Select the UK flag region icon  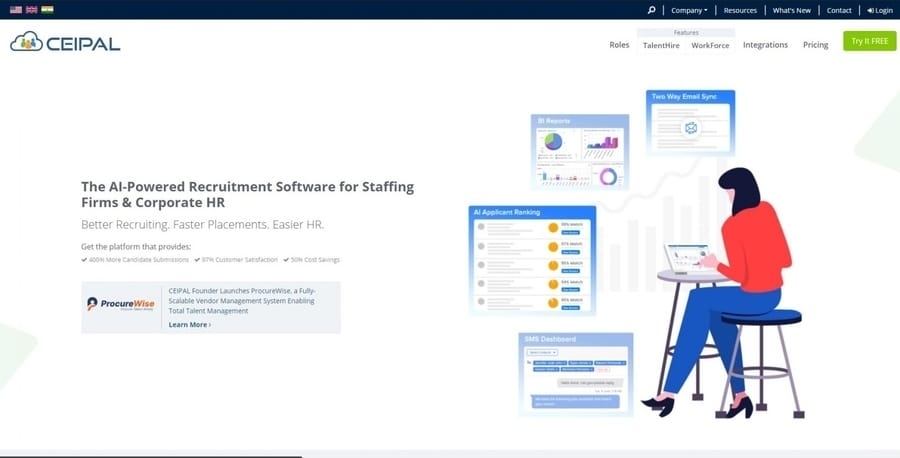coord(32,10)
